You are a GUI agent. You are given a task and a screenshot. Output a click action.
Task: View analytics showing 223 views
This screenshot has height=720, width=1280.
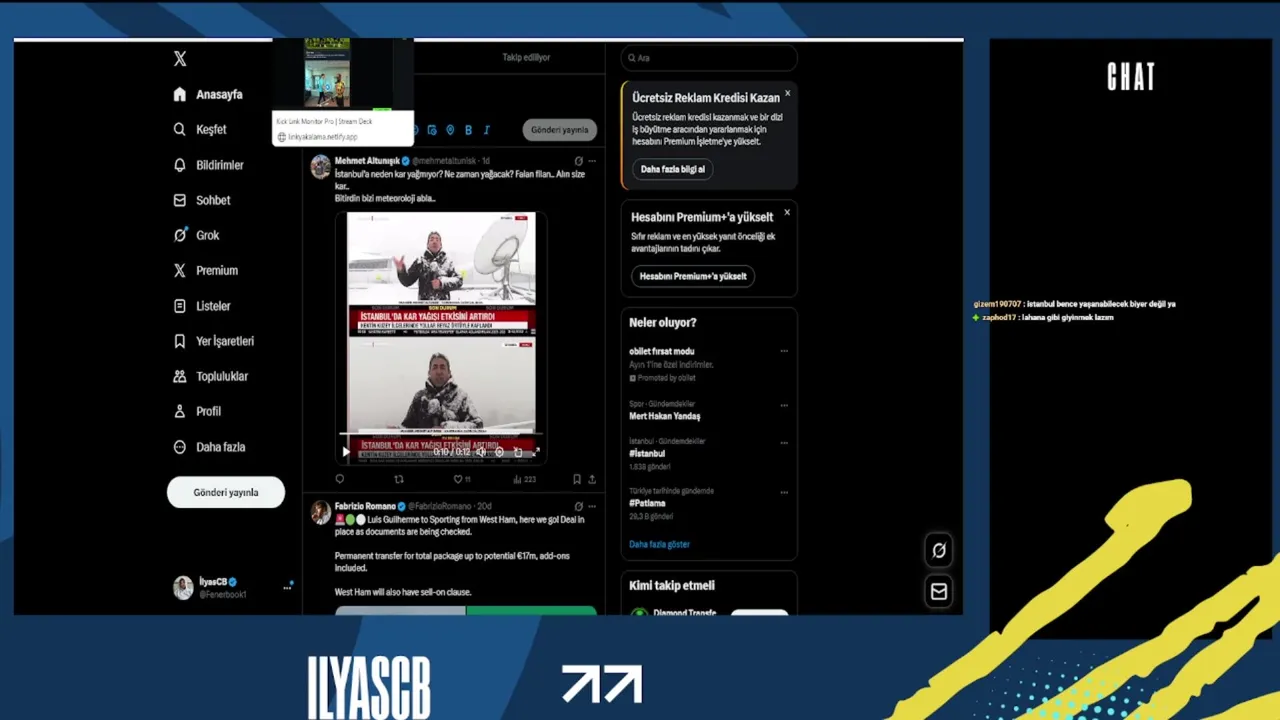pyautogui.click(x=524, y=479)
